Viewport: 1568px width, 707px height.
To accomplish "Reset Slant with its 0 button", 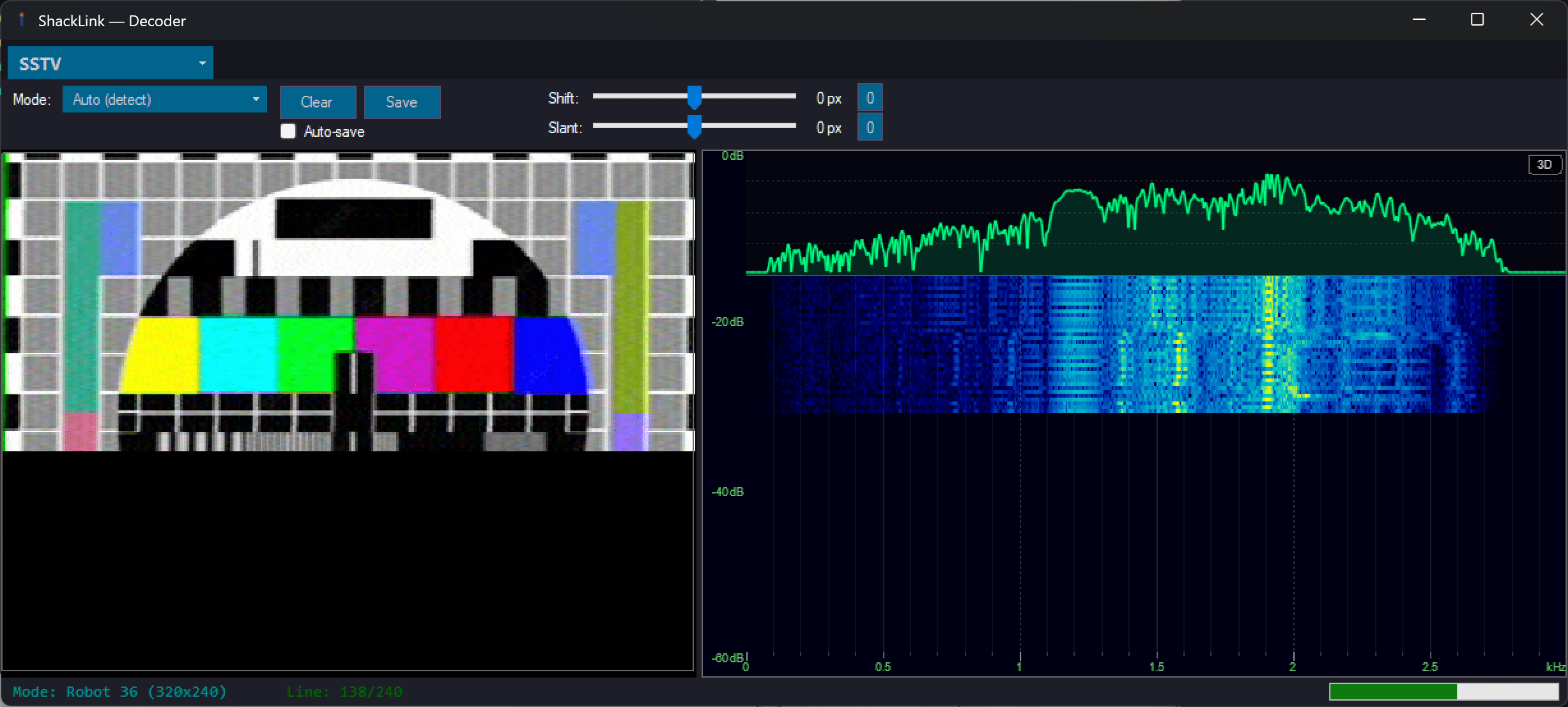I will (870, 127).
